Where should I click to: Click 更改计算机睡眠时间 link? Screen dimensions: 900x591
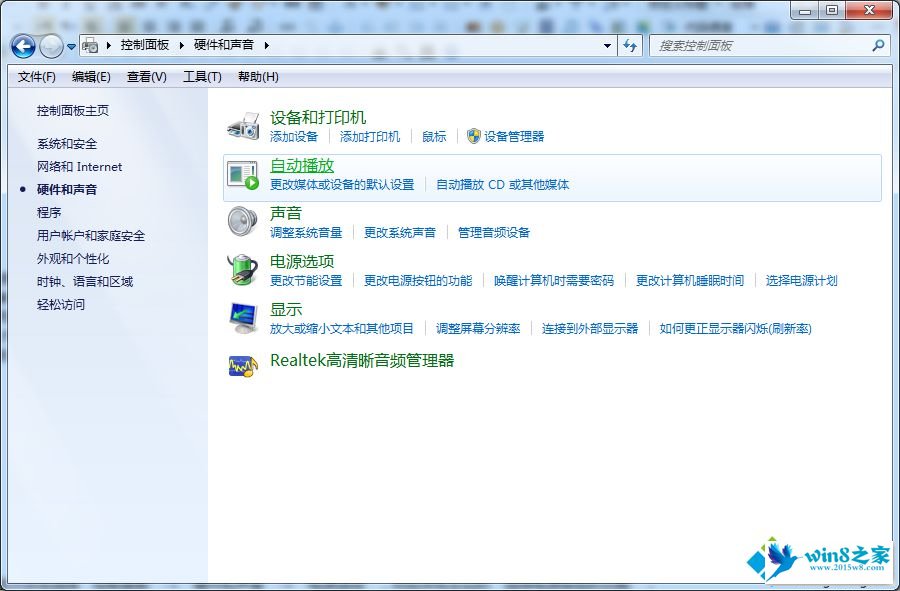(690, 281)
